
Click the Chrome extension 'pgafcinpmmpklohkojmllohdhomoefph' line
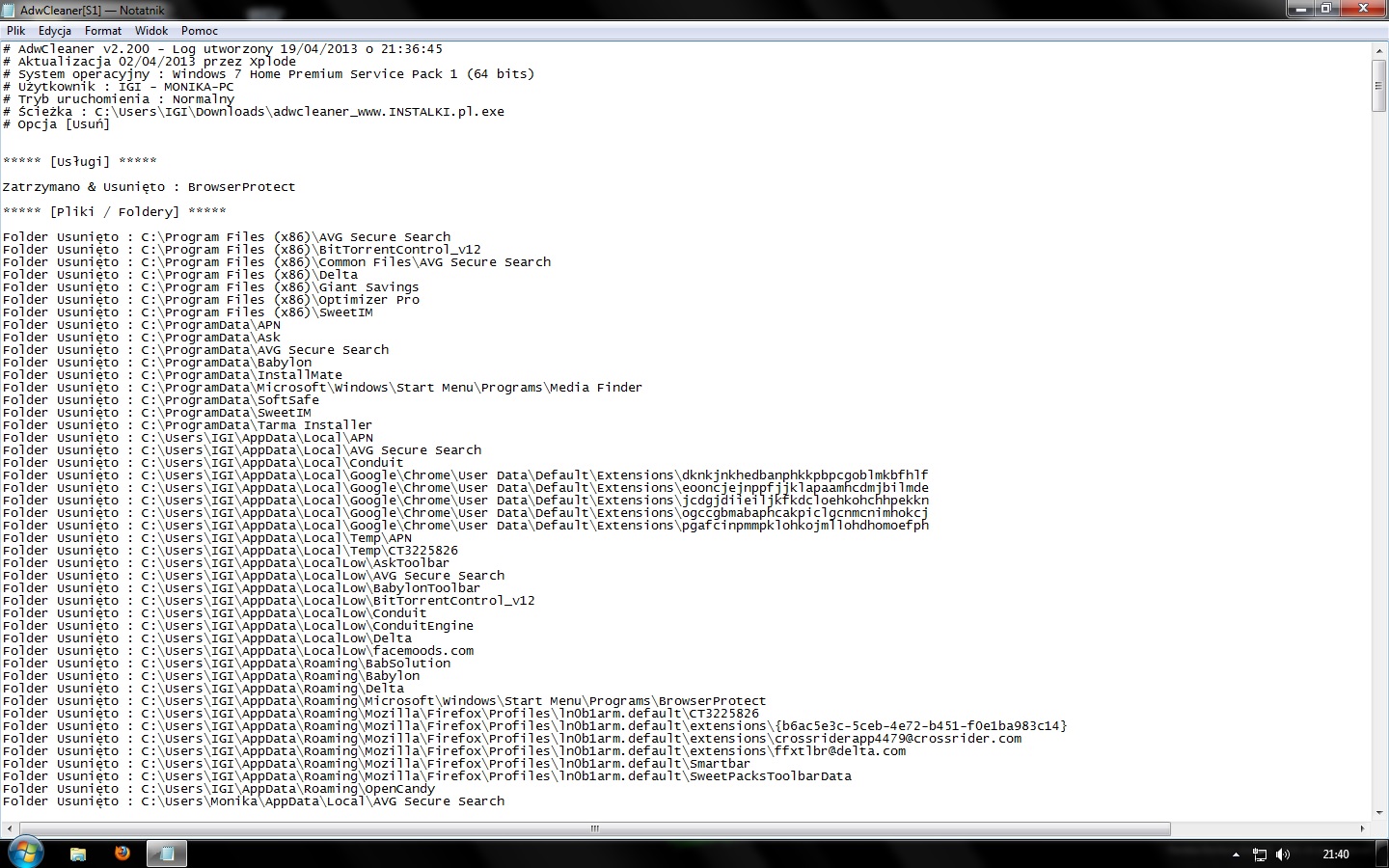click(x=466, y=526)
